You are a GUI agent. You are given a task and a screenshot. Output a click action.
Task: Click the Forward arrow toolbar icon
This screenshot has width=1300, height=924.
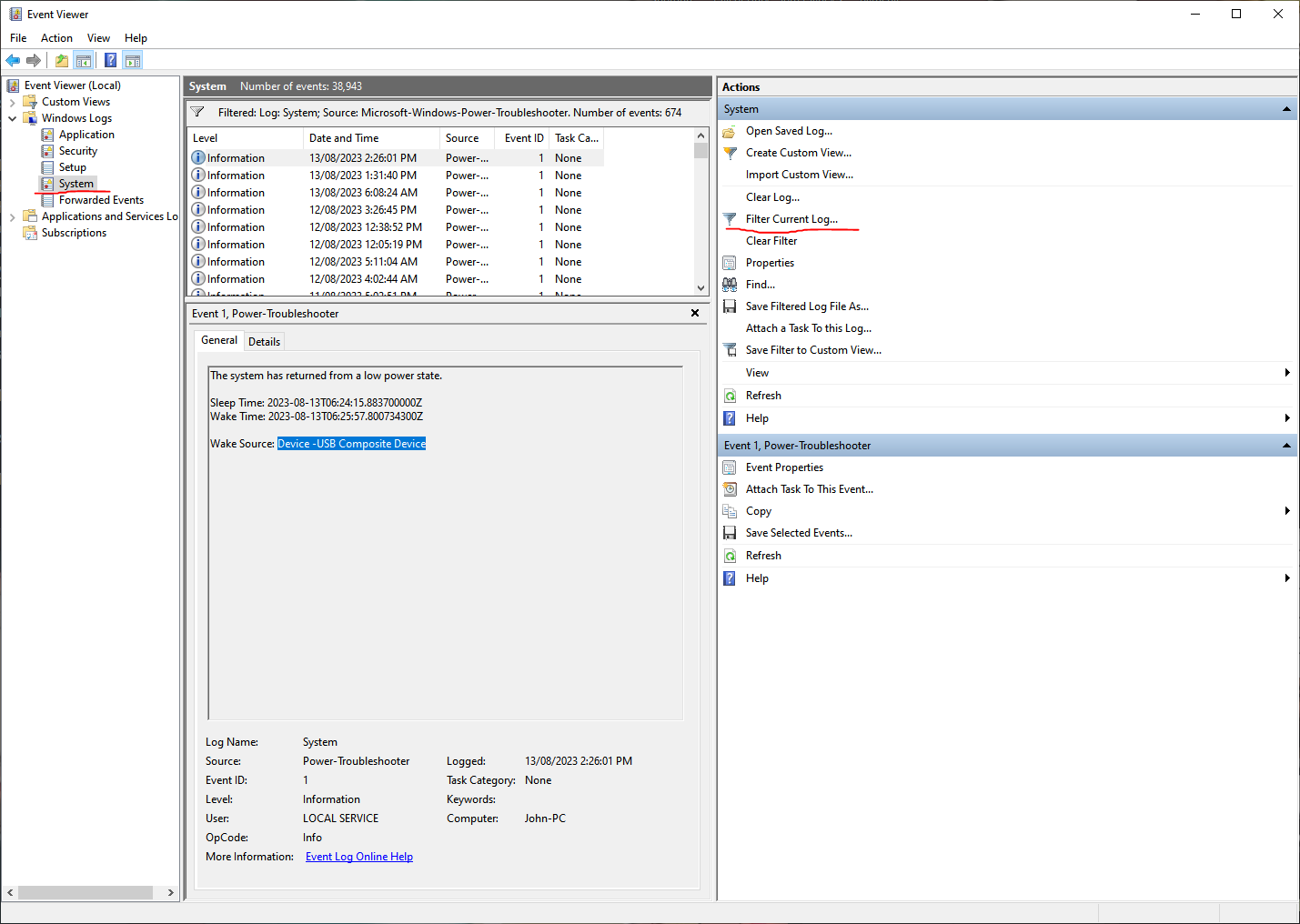[x=34, y=61]
